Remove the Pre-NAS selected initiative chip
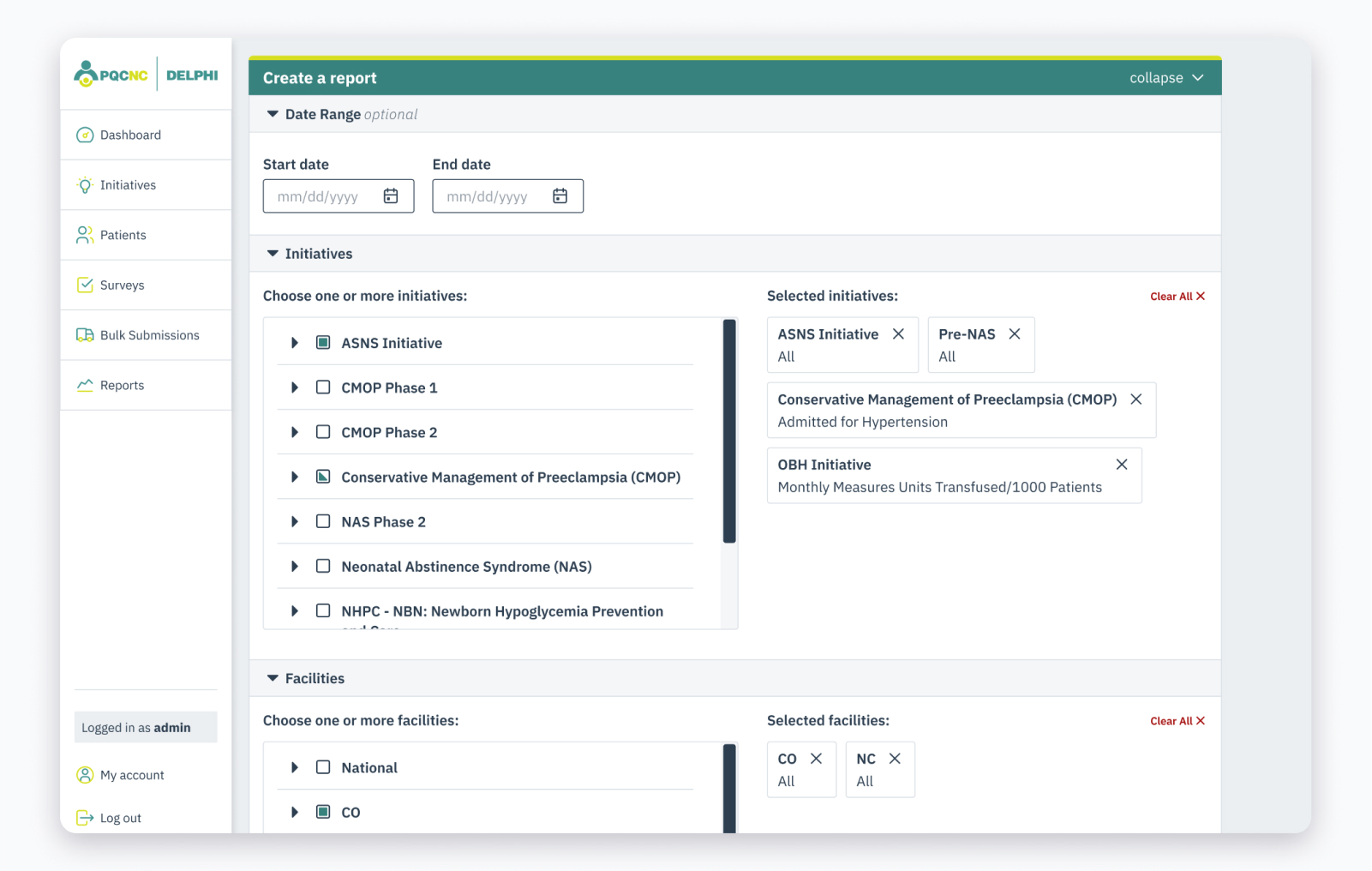The height and width of the screenshot is (871, 1372). coord(1015,334)
